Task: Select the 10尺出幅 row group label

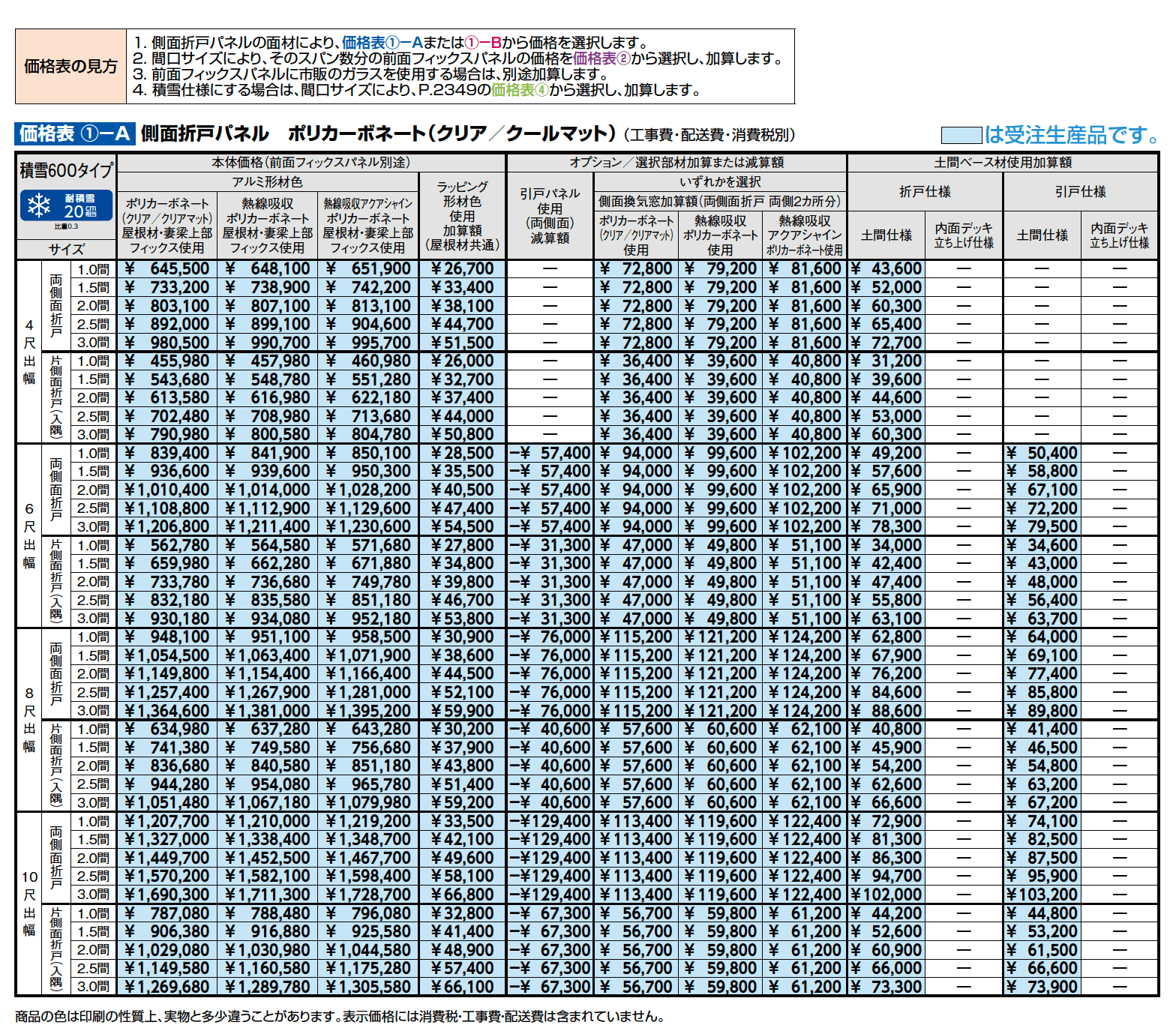Action: coord(29,904)
